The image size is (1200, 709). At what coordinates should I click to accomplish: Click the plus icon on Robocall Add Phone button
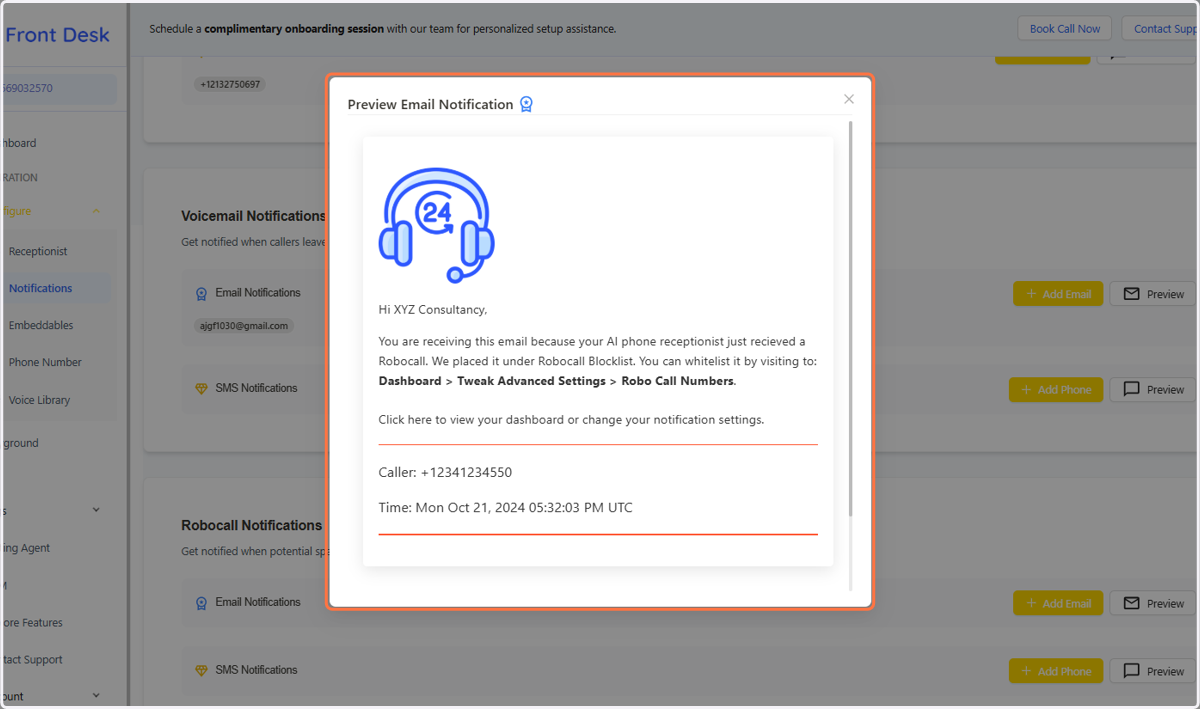click(1026, 671)
